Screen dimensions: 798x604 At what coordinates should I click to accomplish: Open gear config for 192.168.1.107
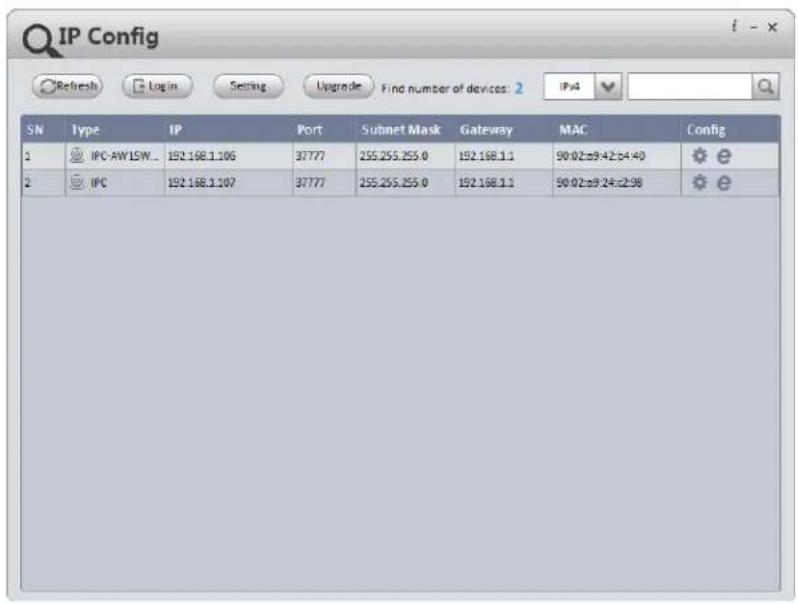click(x=700, y=182)
